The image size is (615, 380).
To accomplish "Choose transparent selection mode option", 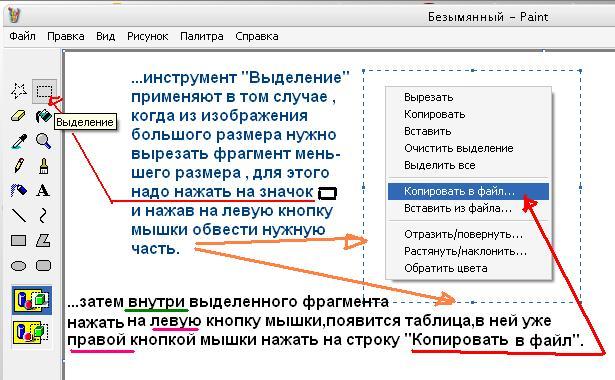I will [x=32, y=333].
